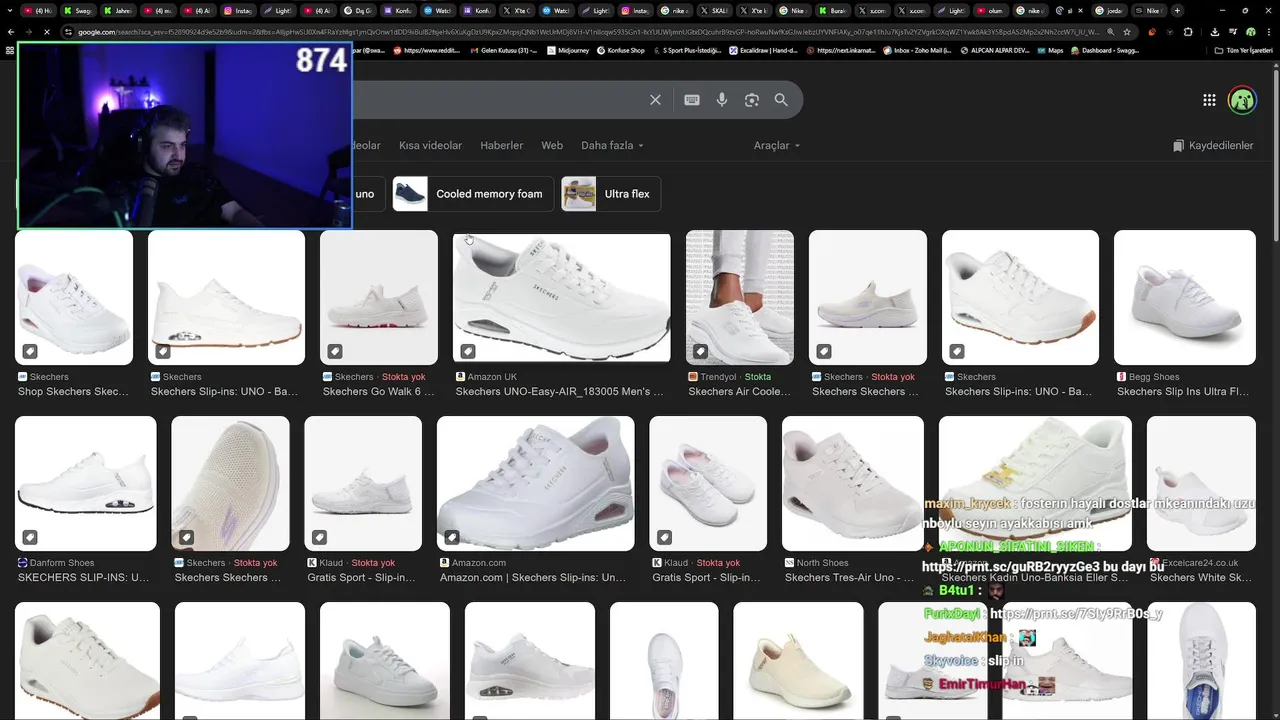Viewport: 1280px width, 720px height.
Task: Open the prnt.sc/7Sly9RrB0s_y chat link
Action: click(1075, 614)
